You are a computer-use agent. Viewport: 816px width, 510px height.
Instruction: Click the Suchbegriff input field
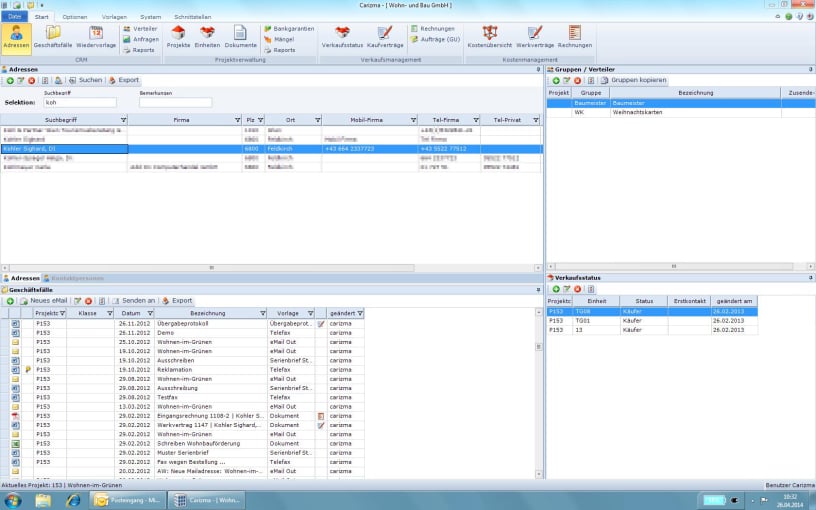[x=80, y=102]
